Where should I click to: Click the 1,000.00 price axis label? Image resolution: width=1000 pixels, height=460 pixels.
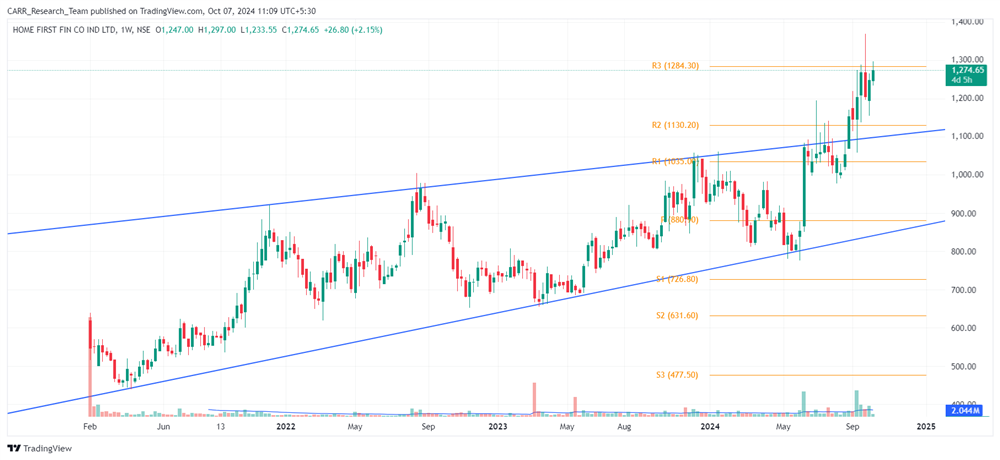(967, 175)
